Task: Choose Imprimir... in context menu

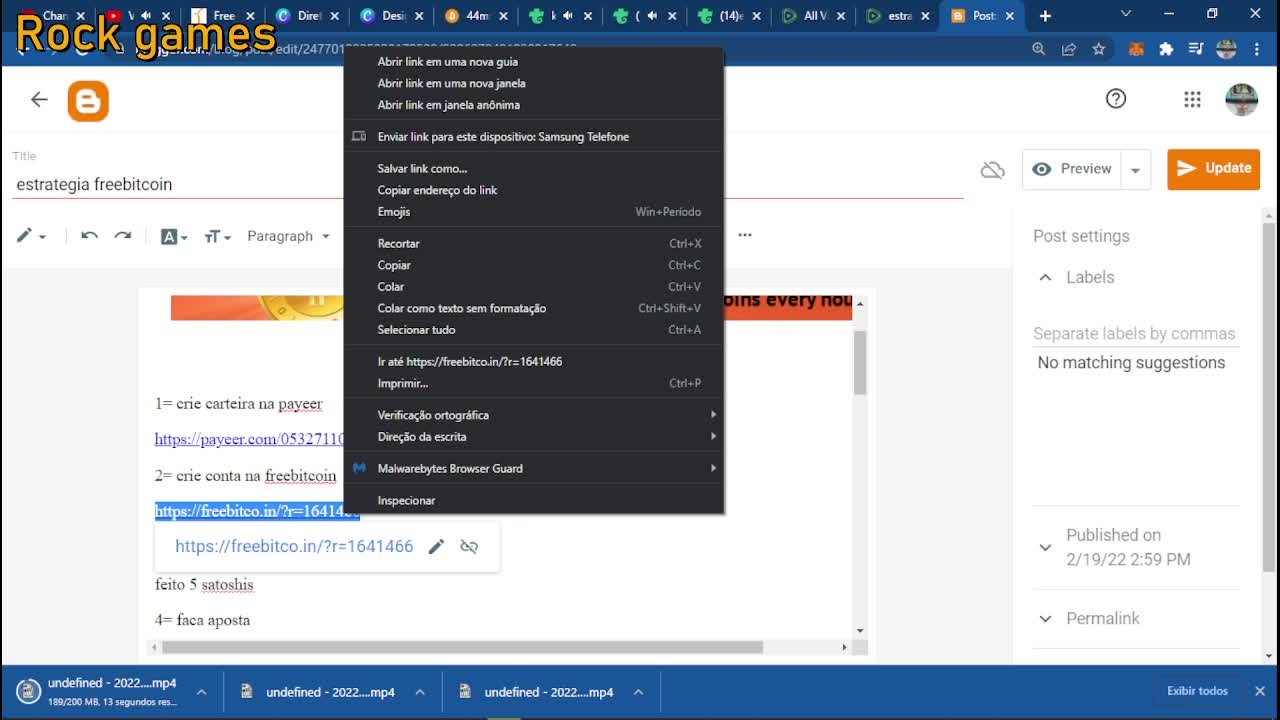Action: click(533, 383)
